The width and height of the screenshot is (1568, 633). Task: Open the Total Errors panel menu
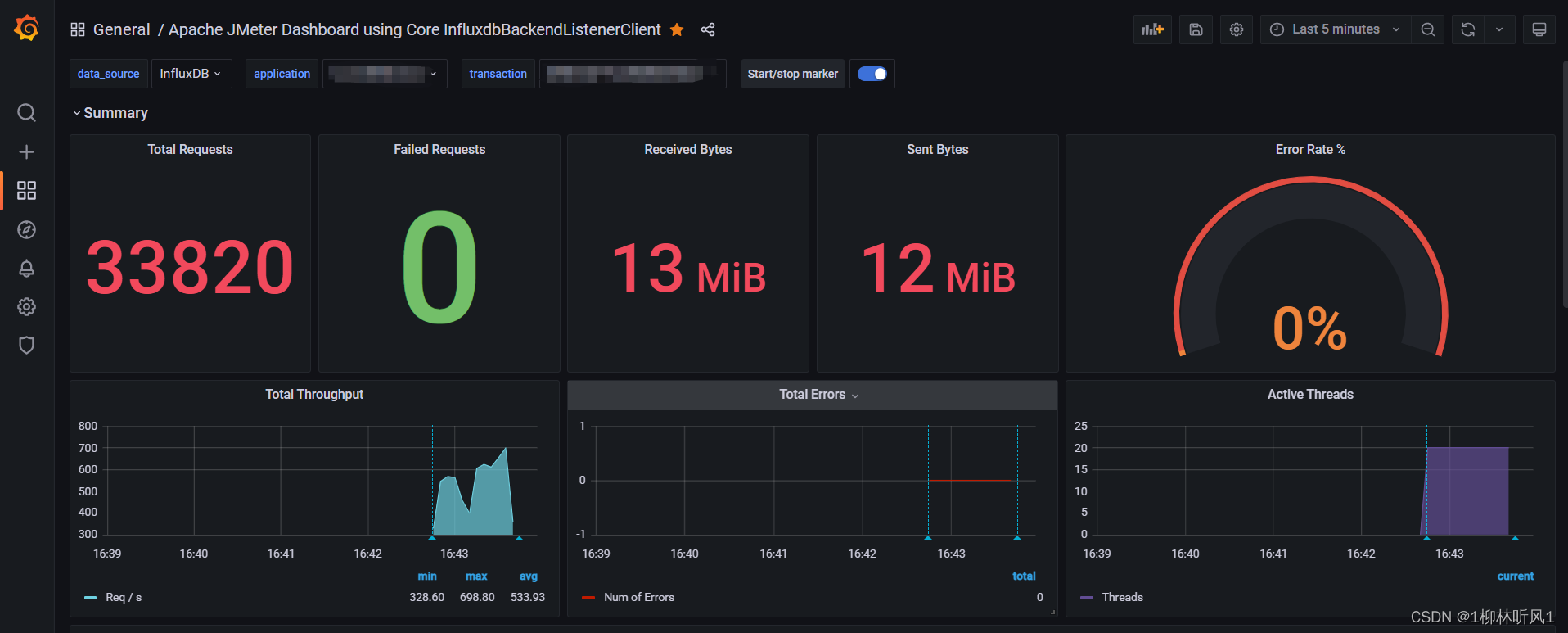[x=819, y=395]
